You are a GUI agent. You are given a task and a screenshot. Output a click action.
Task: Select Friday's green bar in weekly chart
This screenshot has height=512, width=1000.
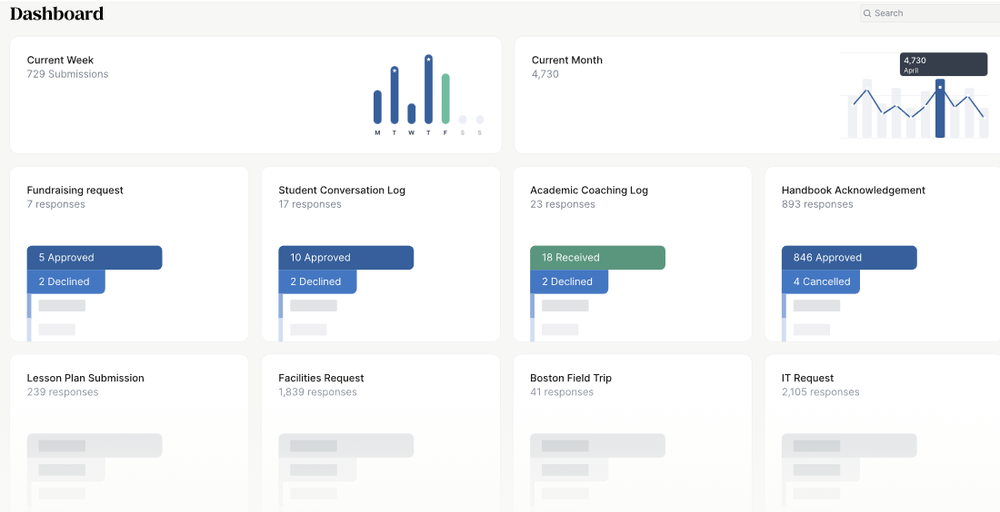point(445,98)
